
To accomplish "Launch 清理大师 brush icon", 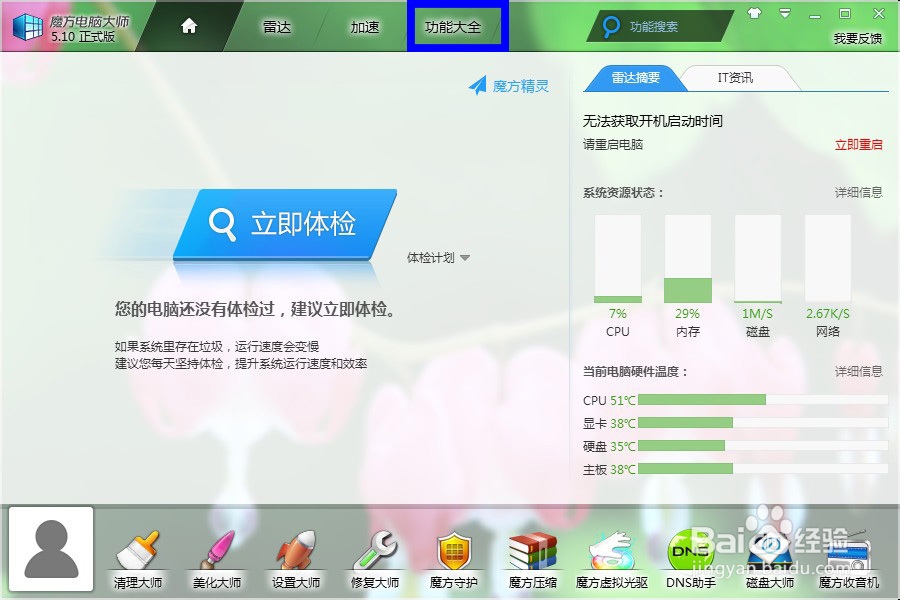I will 138,550.
